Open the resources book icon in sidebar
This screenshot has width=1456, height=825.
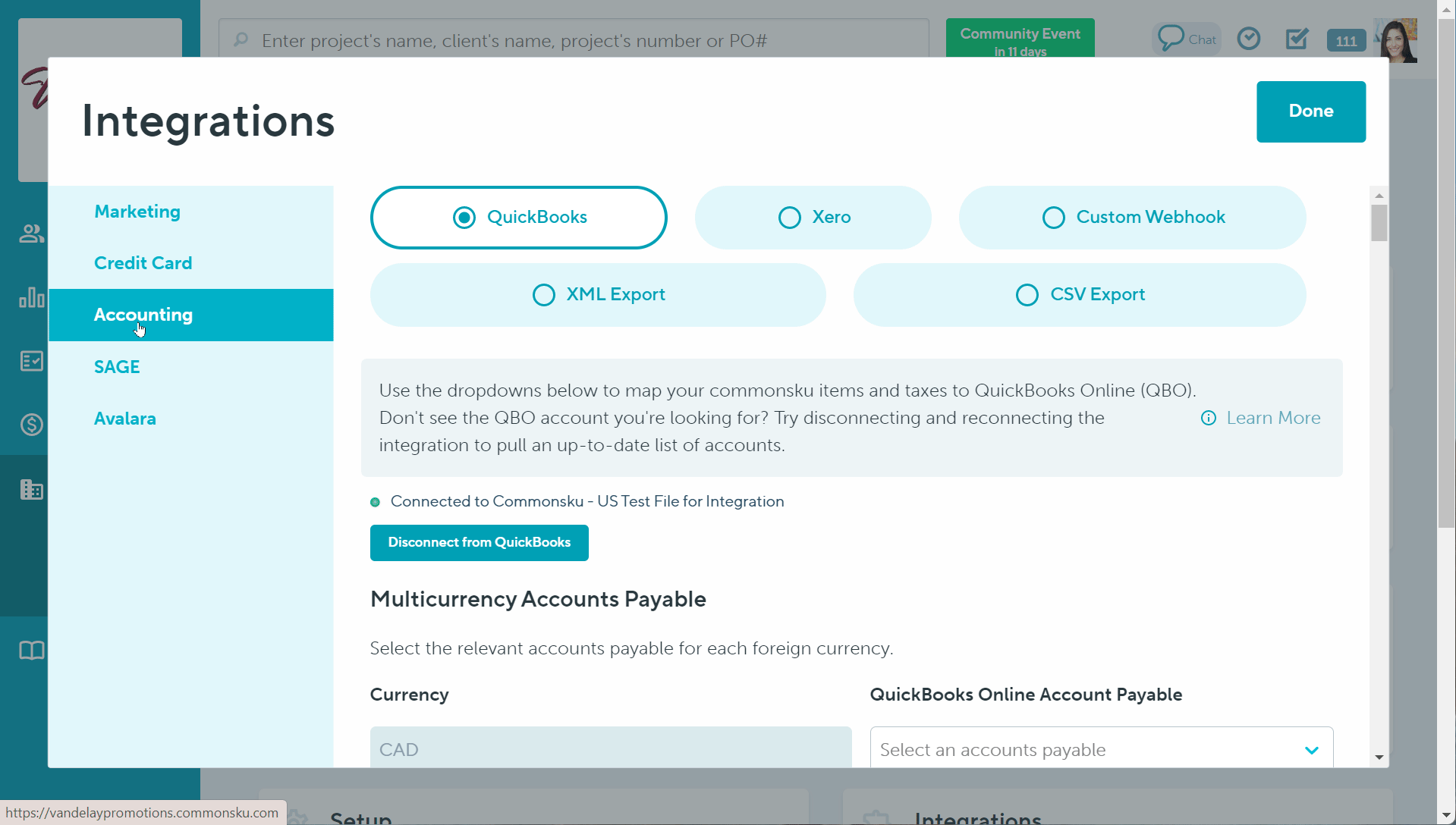[x=31, y=650]
